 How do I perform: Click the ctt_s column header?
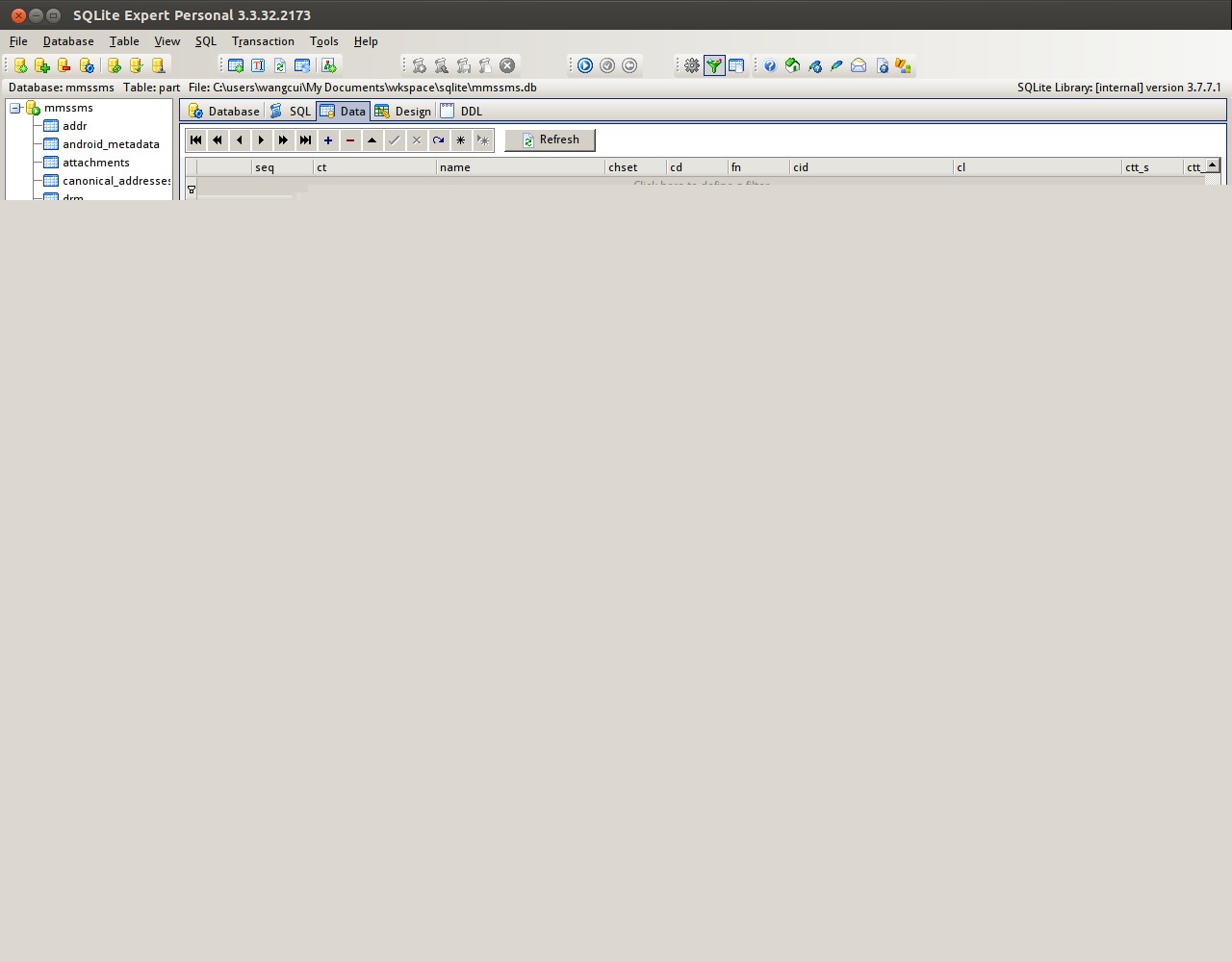coord(1152,167)
